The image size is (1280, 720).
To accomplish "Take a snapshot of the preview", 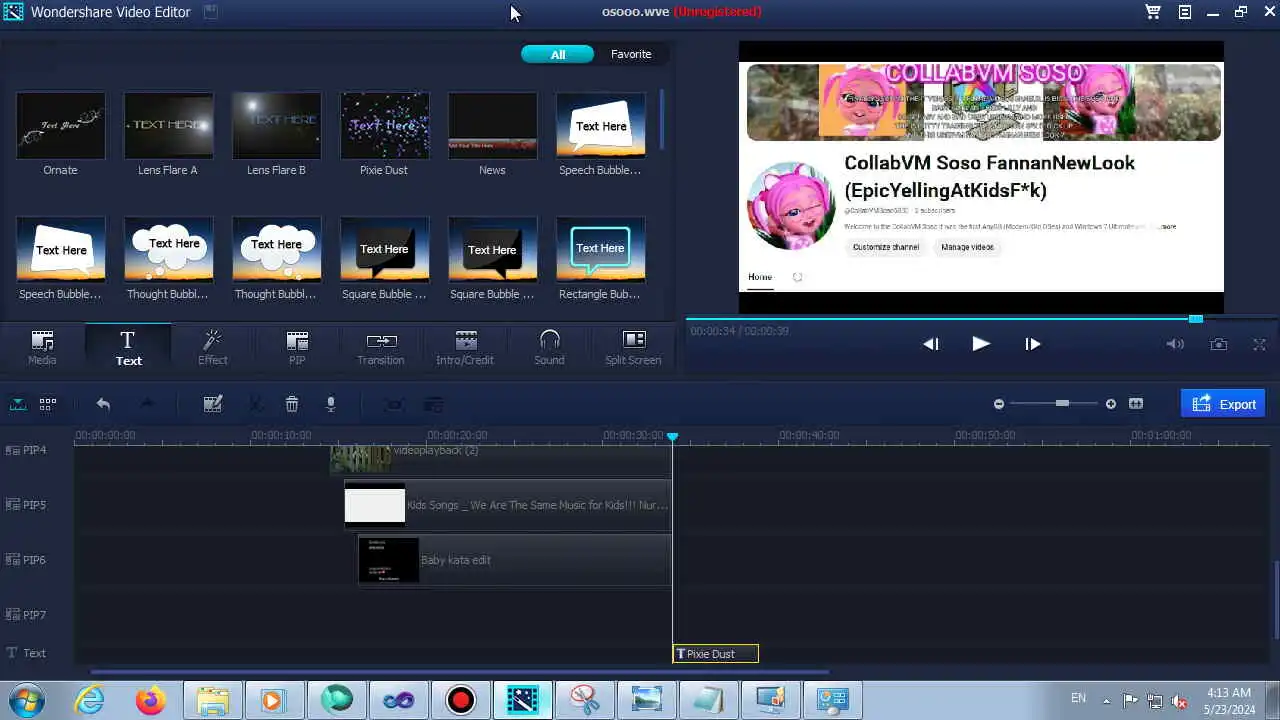I will click(x=1219, y=344).
